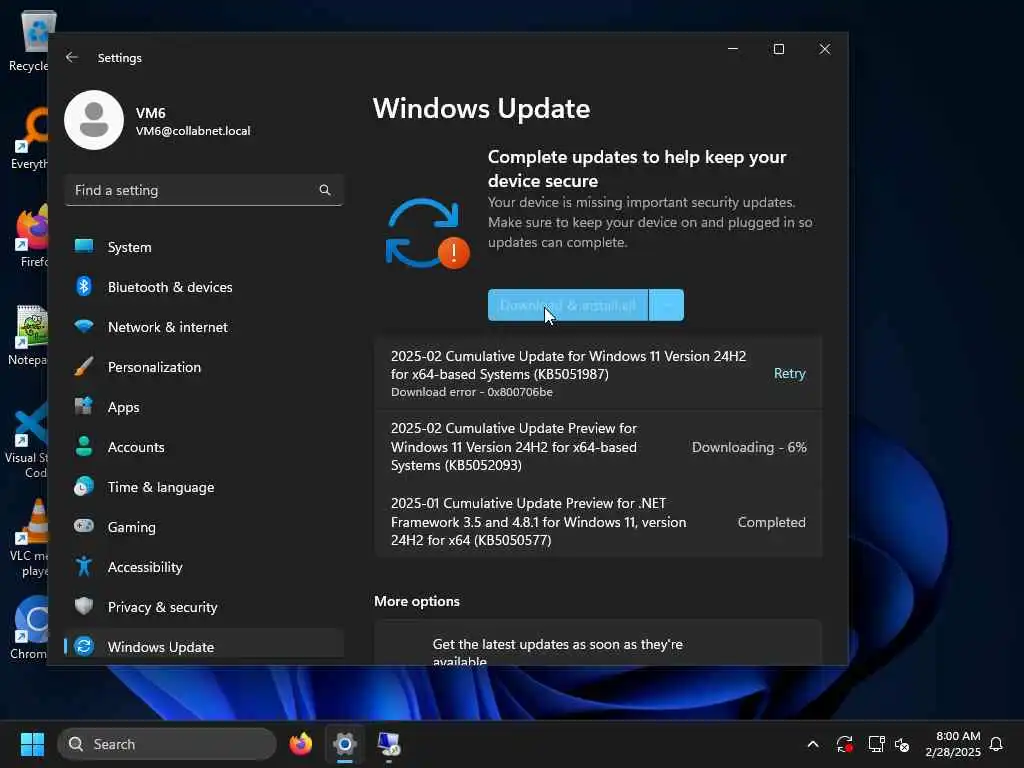Click the Windows Update sync icon in sidebar
The image size is (1024, 768).
pyautogui.click(x=84, y=646)
